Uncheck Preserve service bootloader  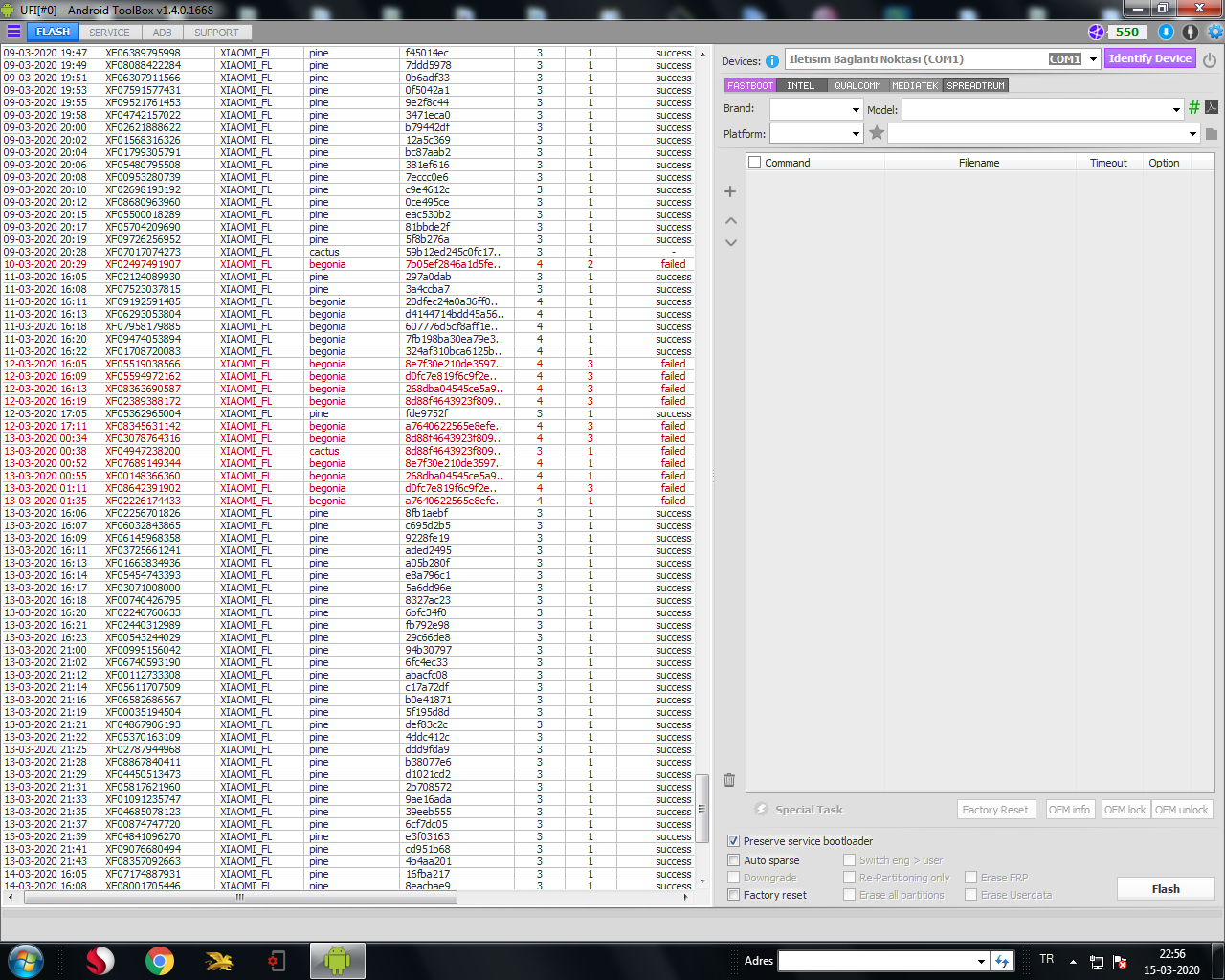(x=734, y=841)
